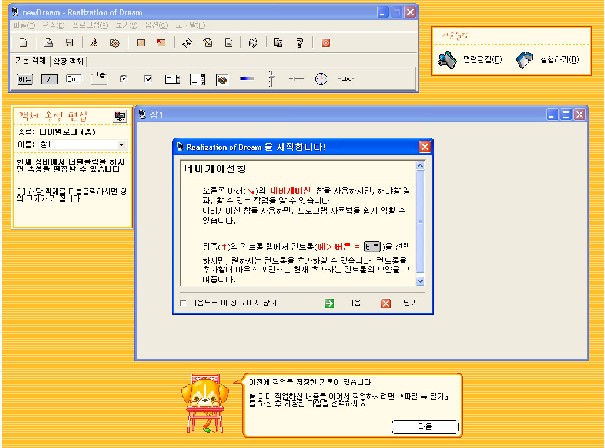Click the green arrow next button in dialog
This screenshot has width=605, height=448.
coord(329,301)
